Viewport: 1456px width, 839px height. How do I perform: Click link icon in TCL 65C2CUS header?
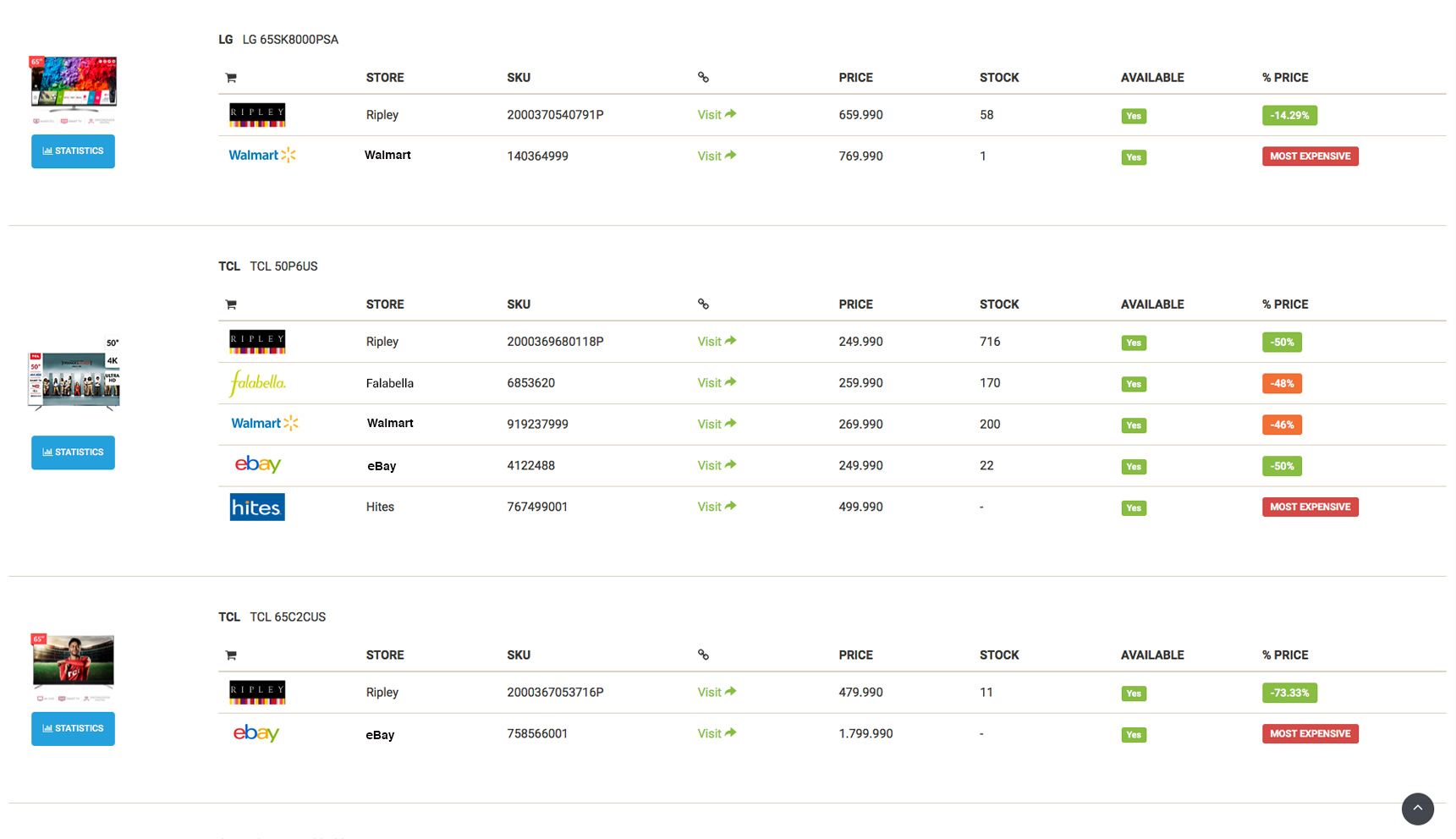[x=703, y=655]
